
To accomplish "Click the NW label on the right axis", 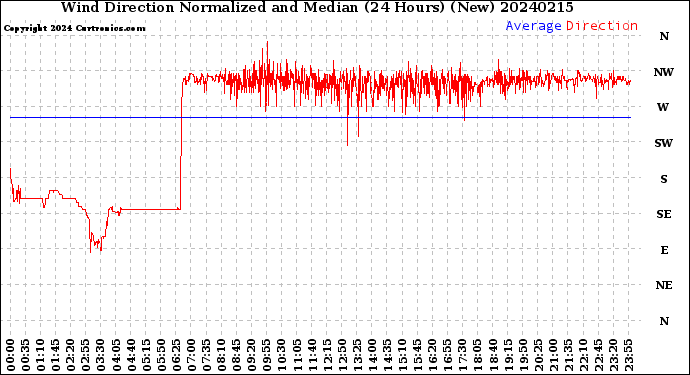I will tap(664, 73).
